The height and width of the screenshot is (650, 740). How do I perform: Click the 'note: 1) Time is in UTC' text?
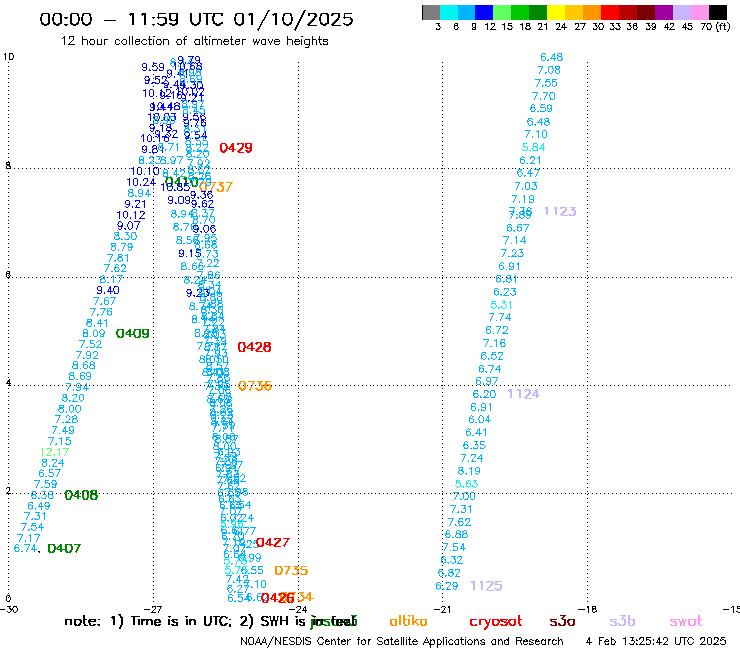148,622
